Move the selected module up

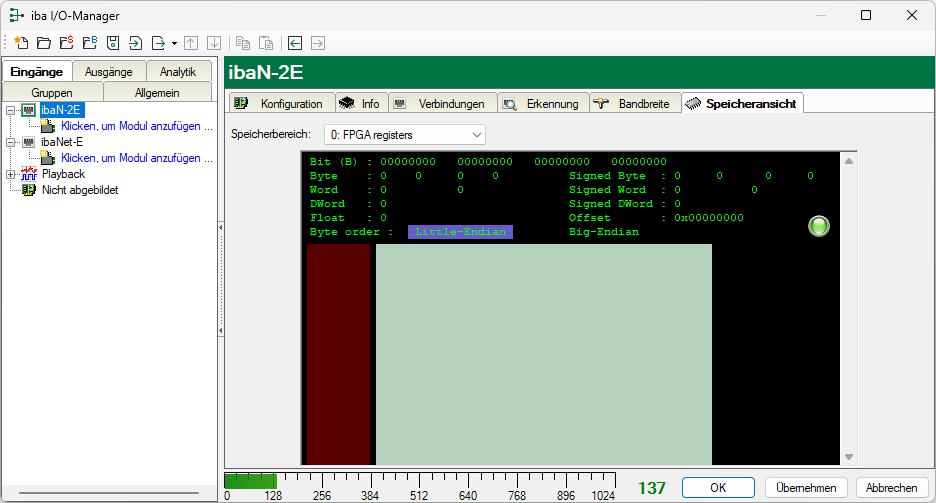(x=191, y=43)
